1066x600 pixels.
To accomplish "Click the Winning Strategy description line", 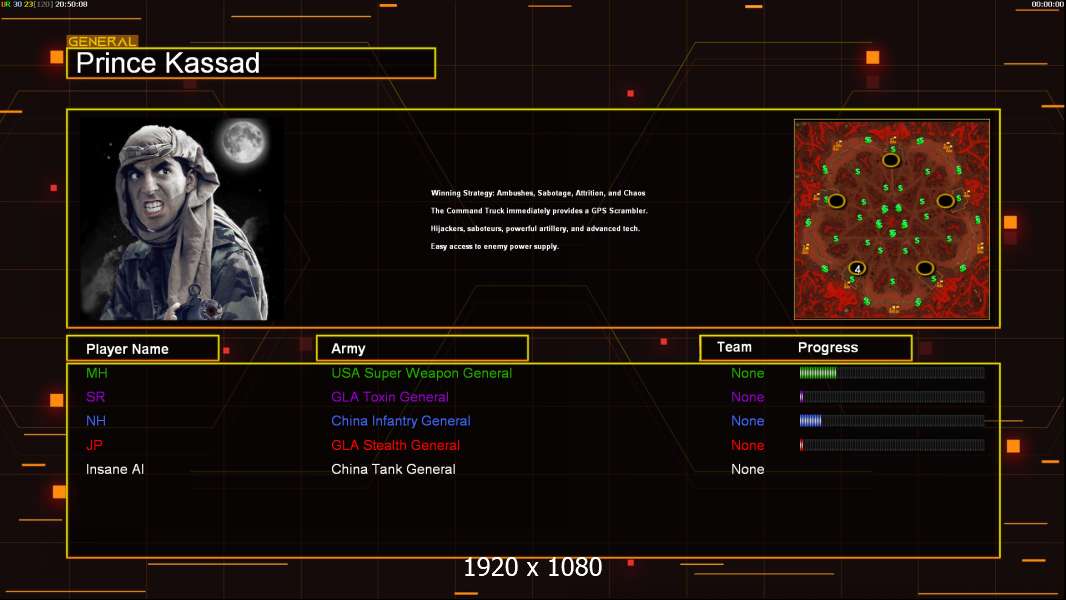I will (538, 193).
